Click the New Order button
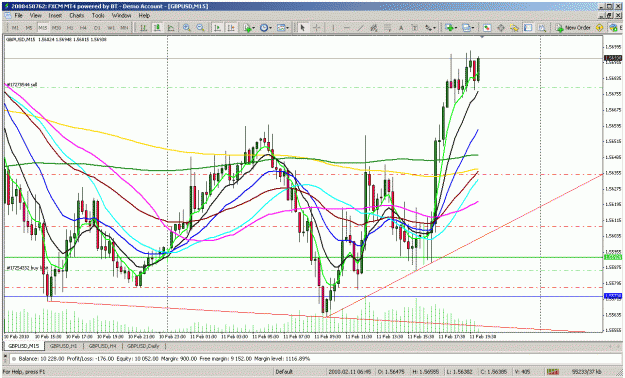Viewport: 625px width, 378px height. (x=573, y=28)
